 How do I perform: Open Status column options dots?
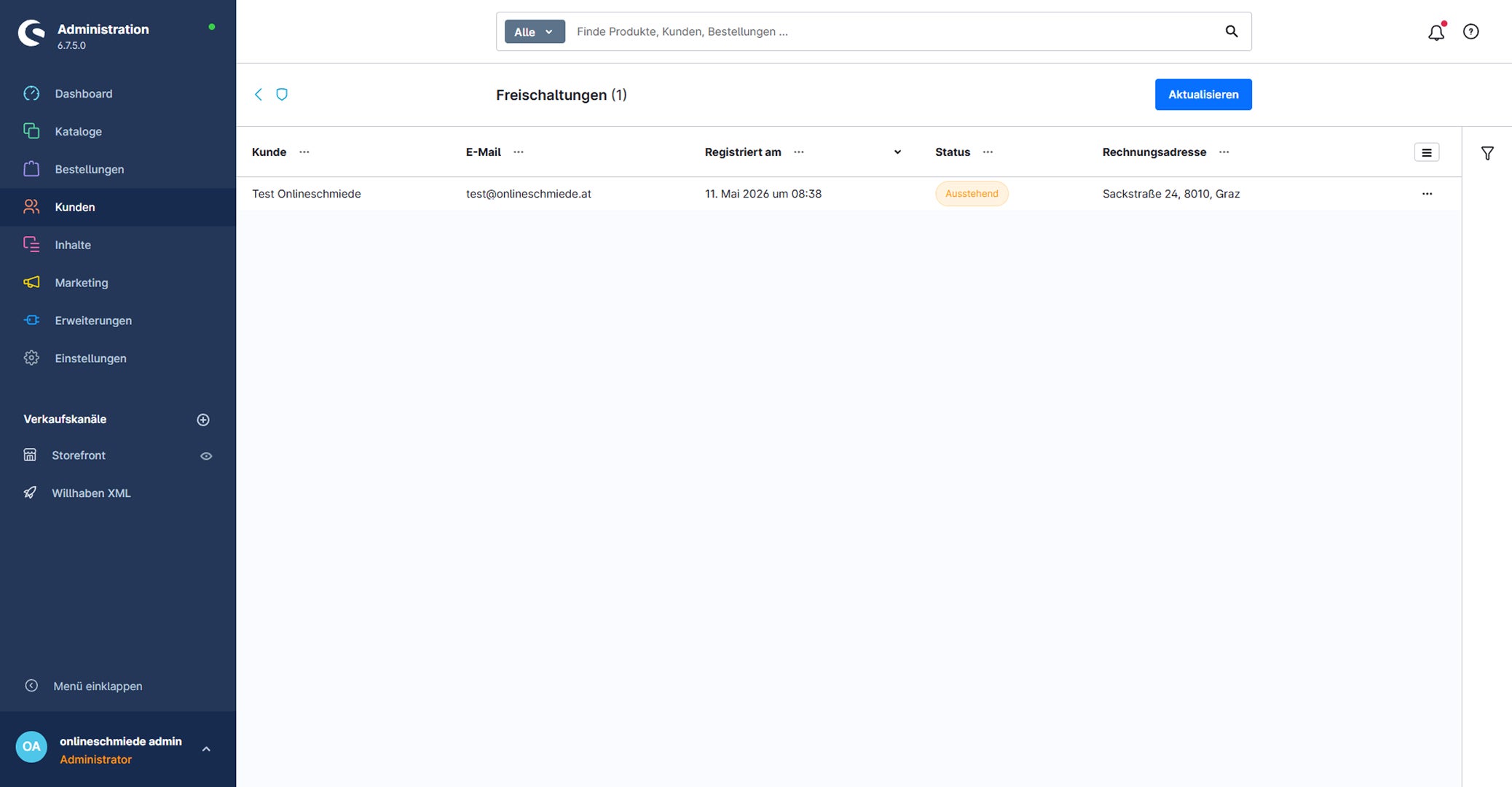[x=988, y=152]
